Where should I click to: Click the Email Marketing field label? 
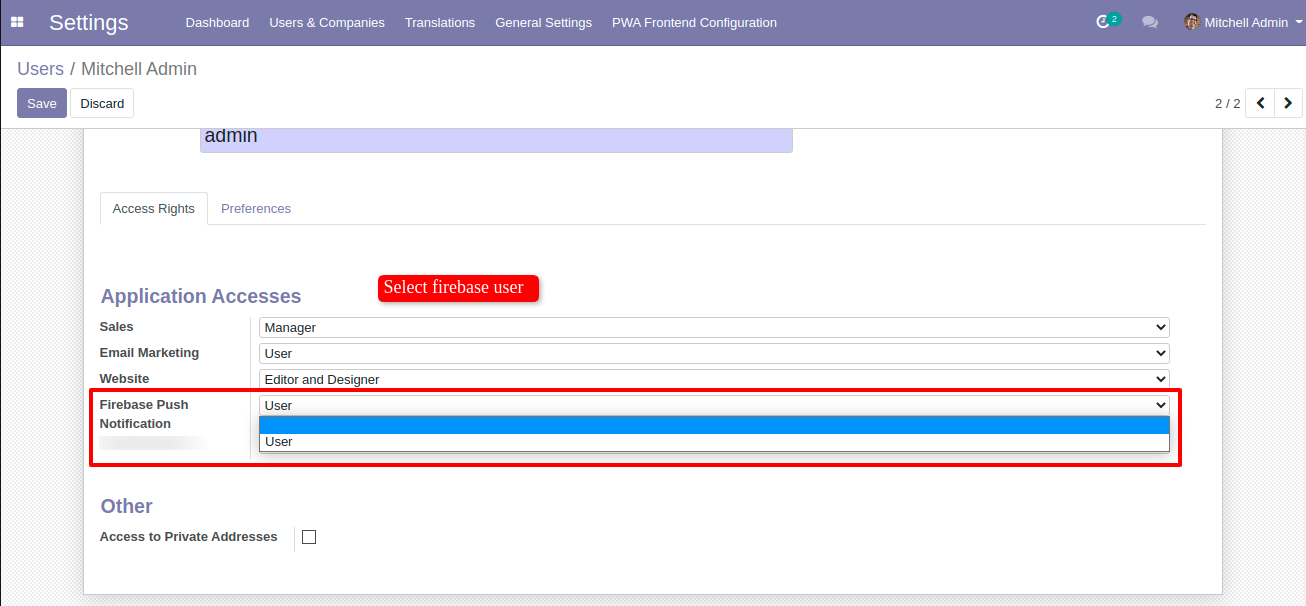pyautogui.click(x=149, y=353)
